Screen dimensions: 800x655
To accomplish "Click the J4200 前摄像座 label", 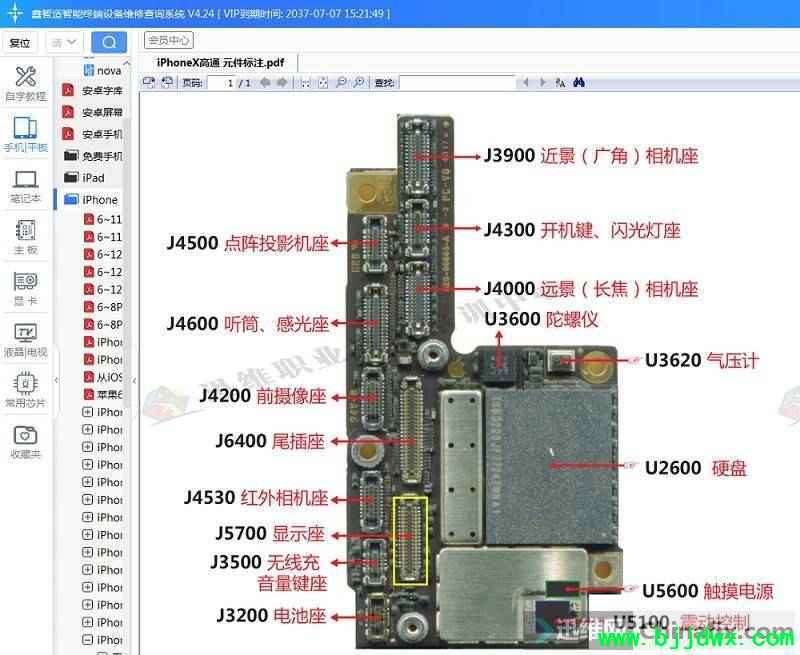I will [263, 396].
